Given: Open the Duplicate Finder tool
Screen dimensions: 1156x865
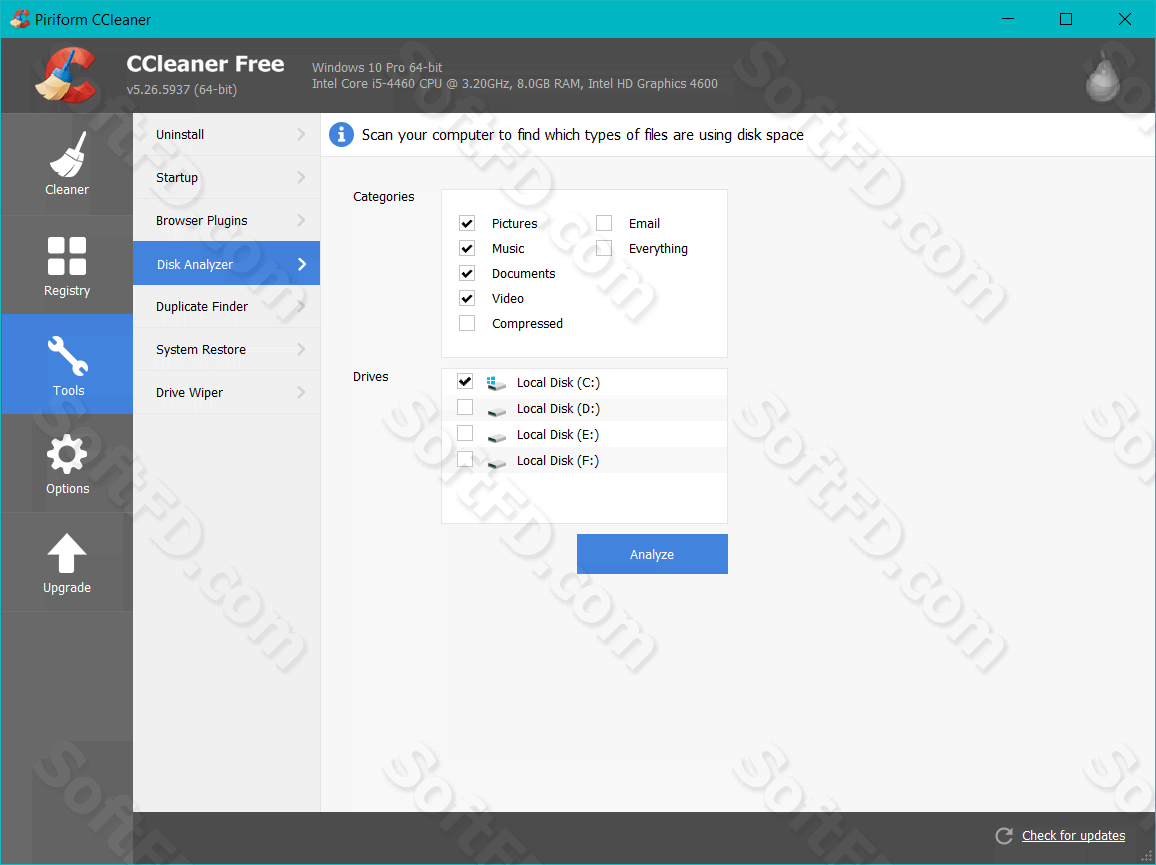Looking at the screenshot, I should 226,306.
